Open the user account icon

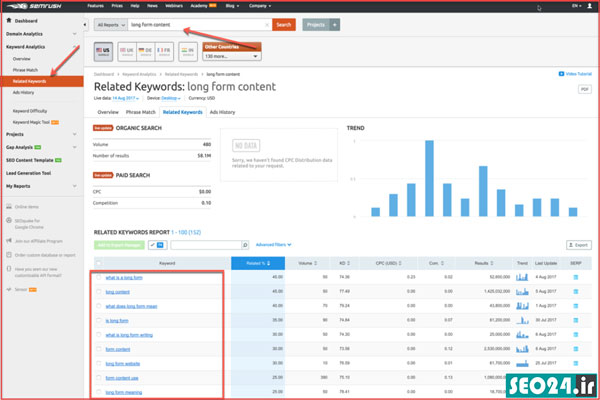[590, 6]
